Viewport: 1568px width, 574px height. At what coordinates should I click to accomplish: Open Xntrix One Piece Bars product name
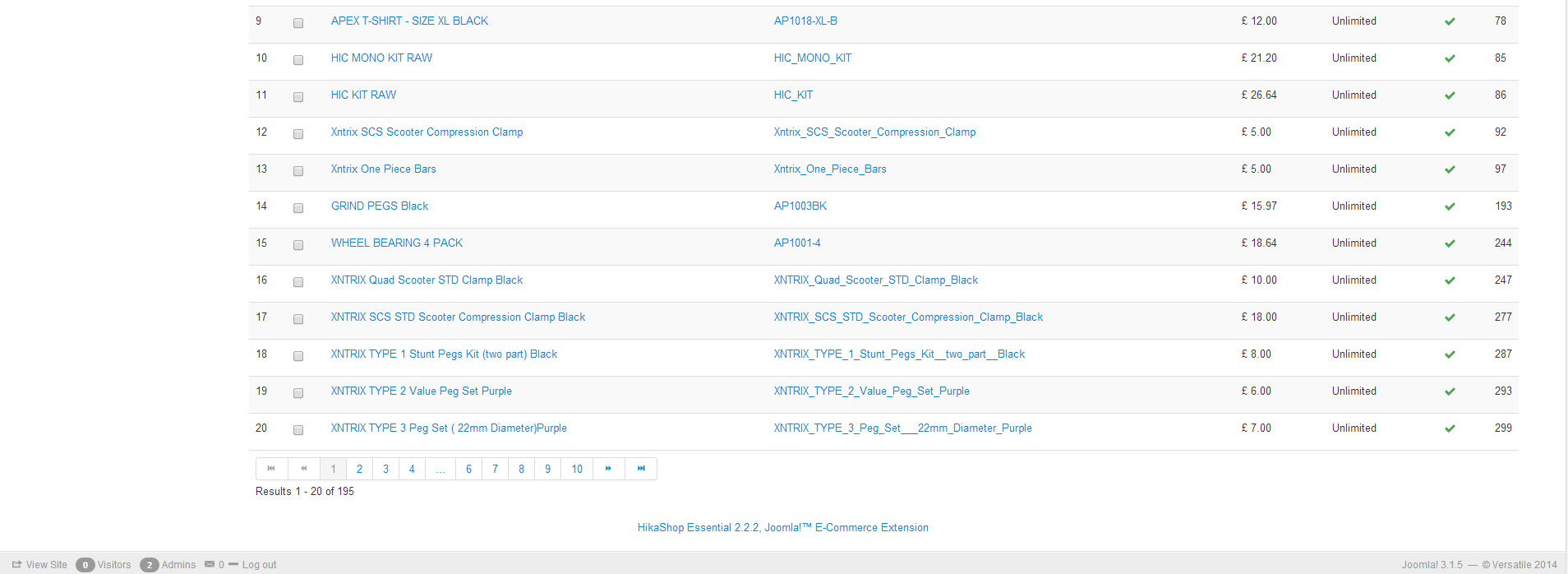click(384, 169)
